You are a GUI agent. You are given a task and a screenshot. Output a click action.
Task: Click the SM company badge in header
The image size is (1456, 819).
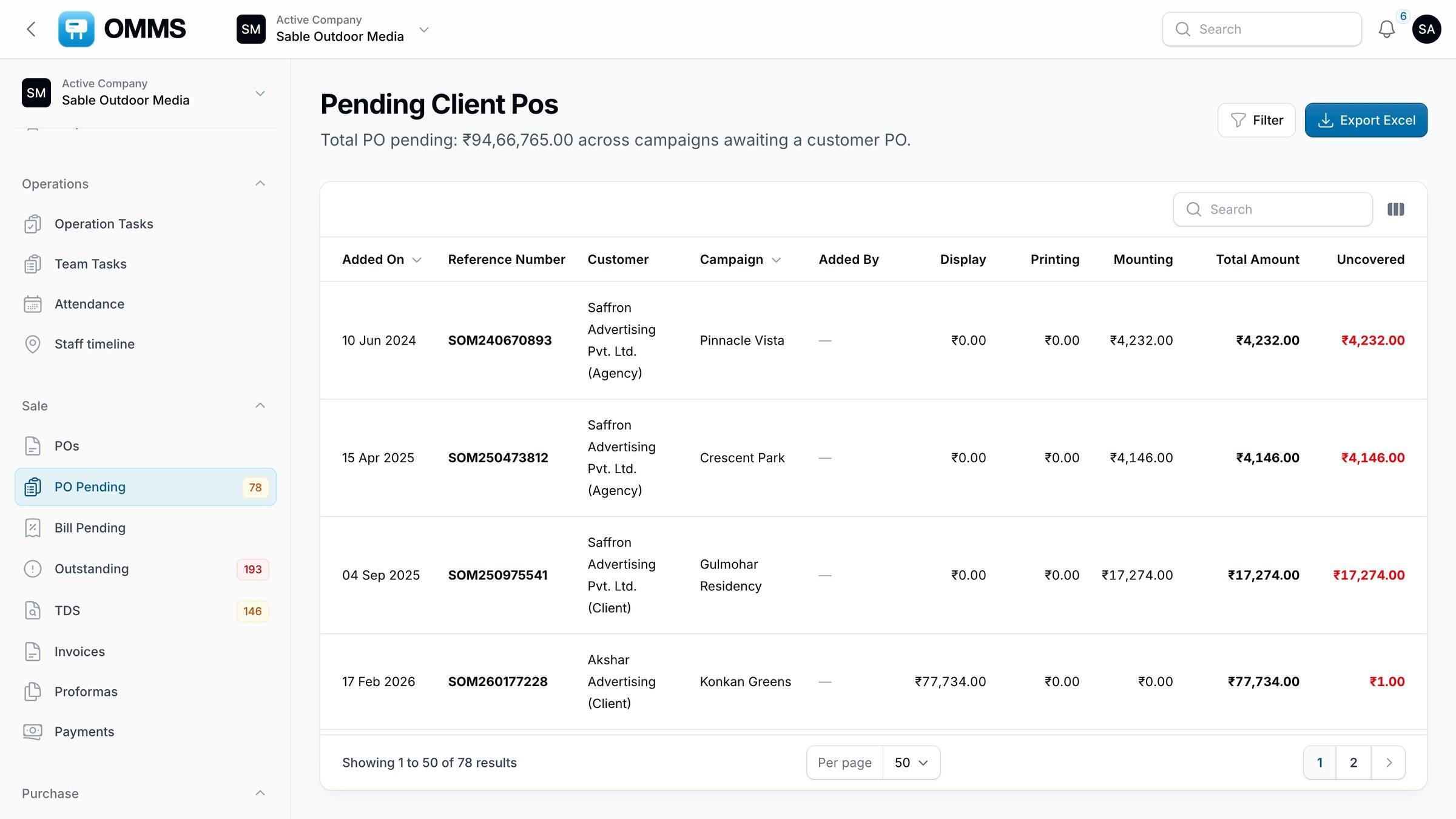(251, 29)
